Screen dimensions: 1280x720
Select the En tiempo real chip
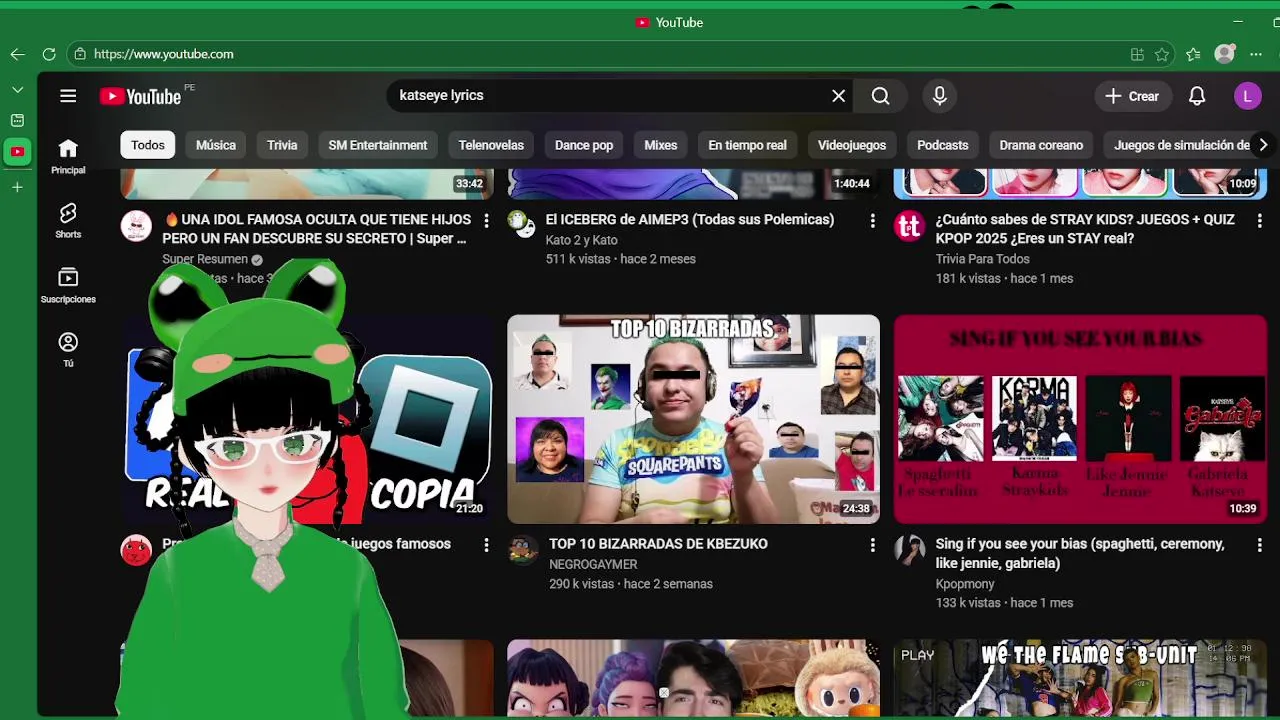pyautogui.click(x=747, y=145)
